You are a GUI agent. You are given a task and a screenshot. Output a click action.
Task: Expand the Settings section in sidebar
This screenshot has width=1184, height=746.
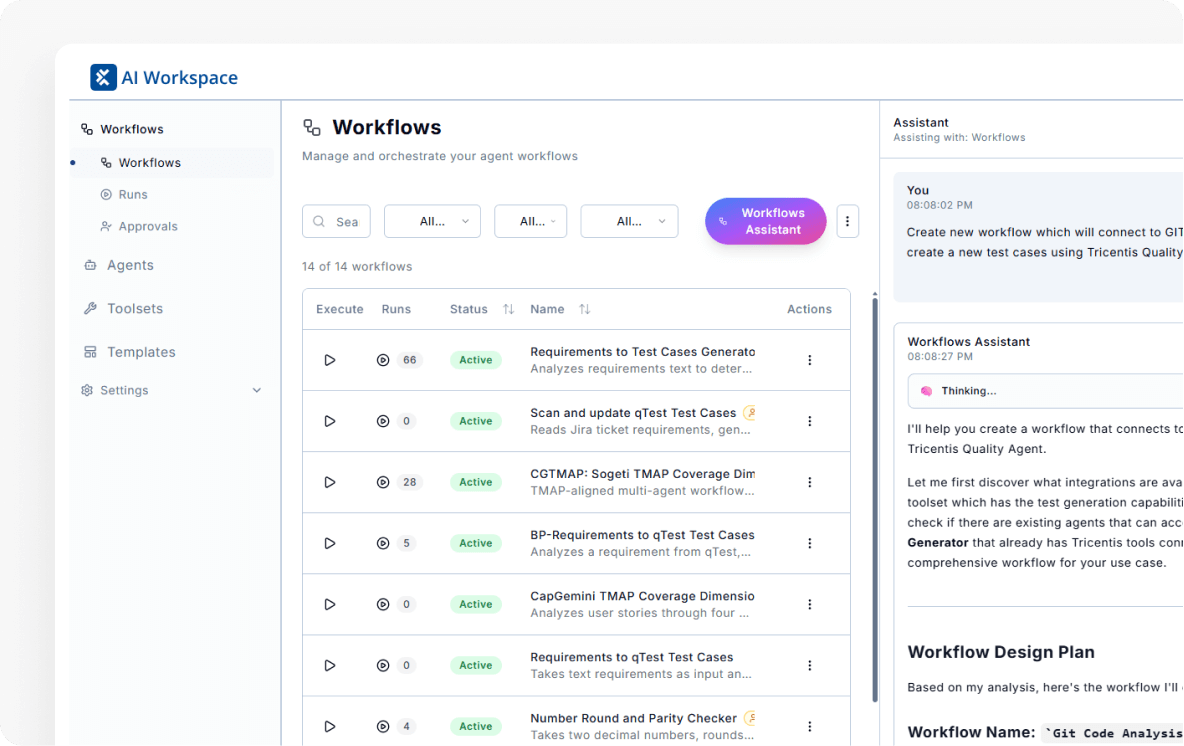click(x=257, y=390)
